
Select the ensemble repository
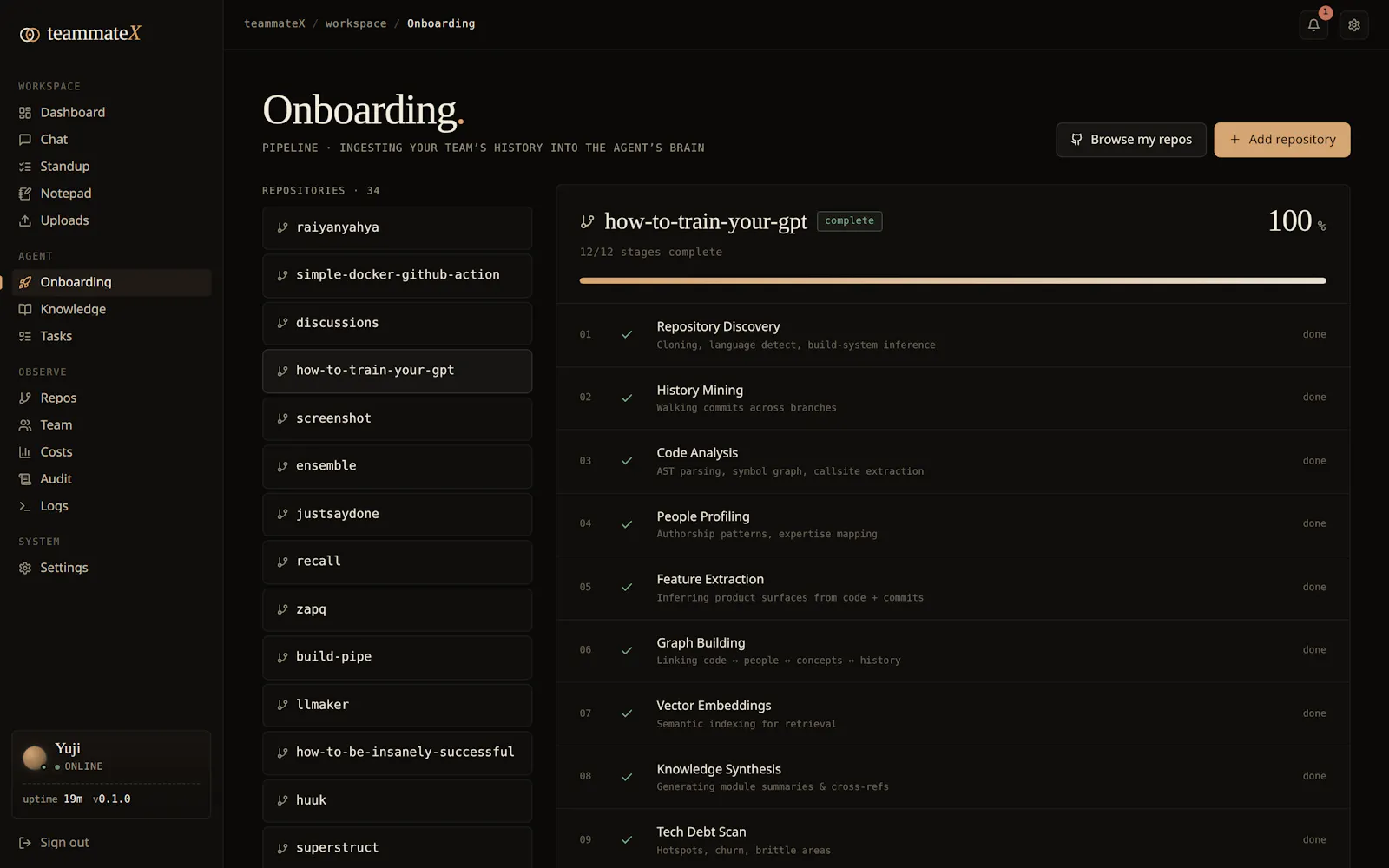[397, 466]
